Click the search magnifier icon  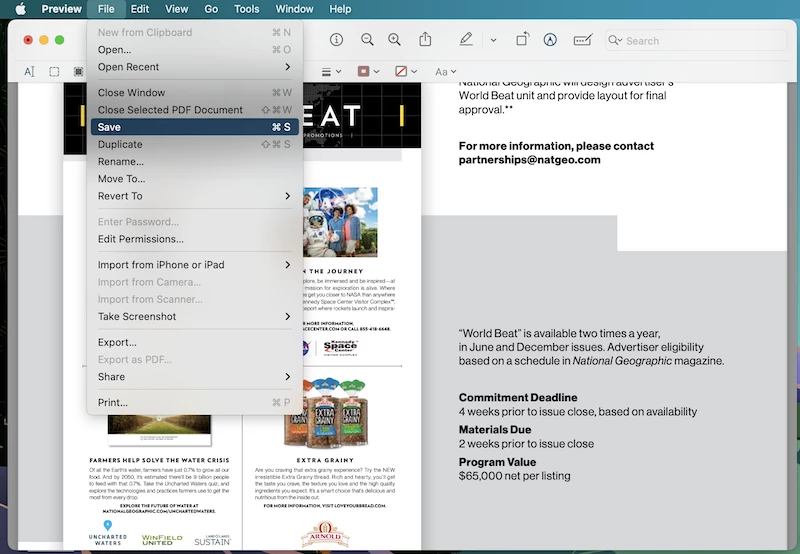pos(615,40)
